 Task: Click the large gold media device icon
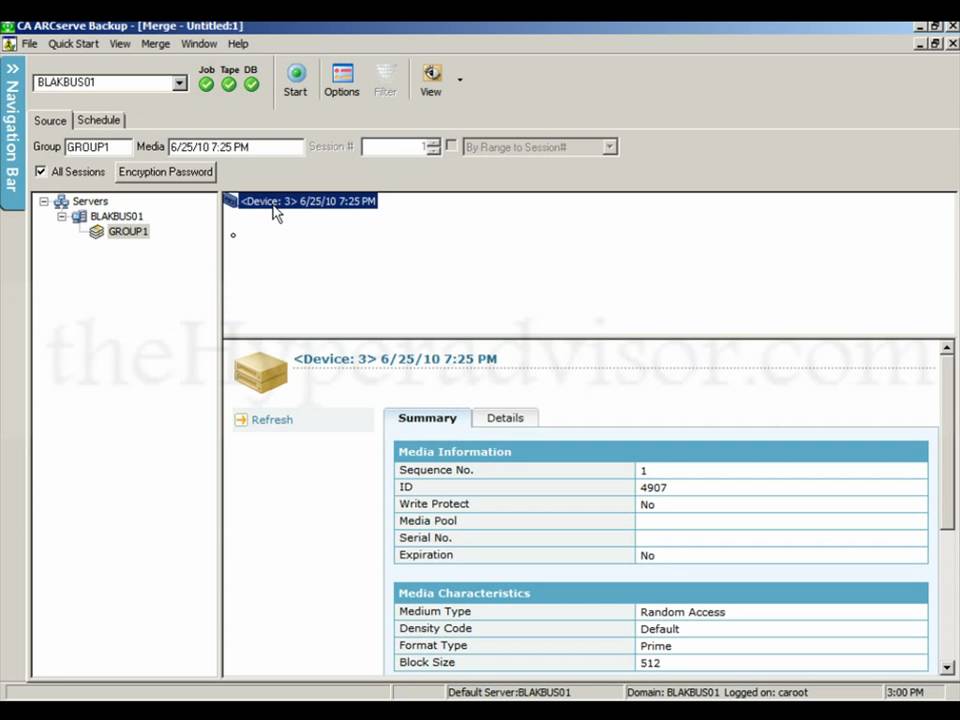click(261, 372)
